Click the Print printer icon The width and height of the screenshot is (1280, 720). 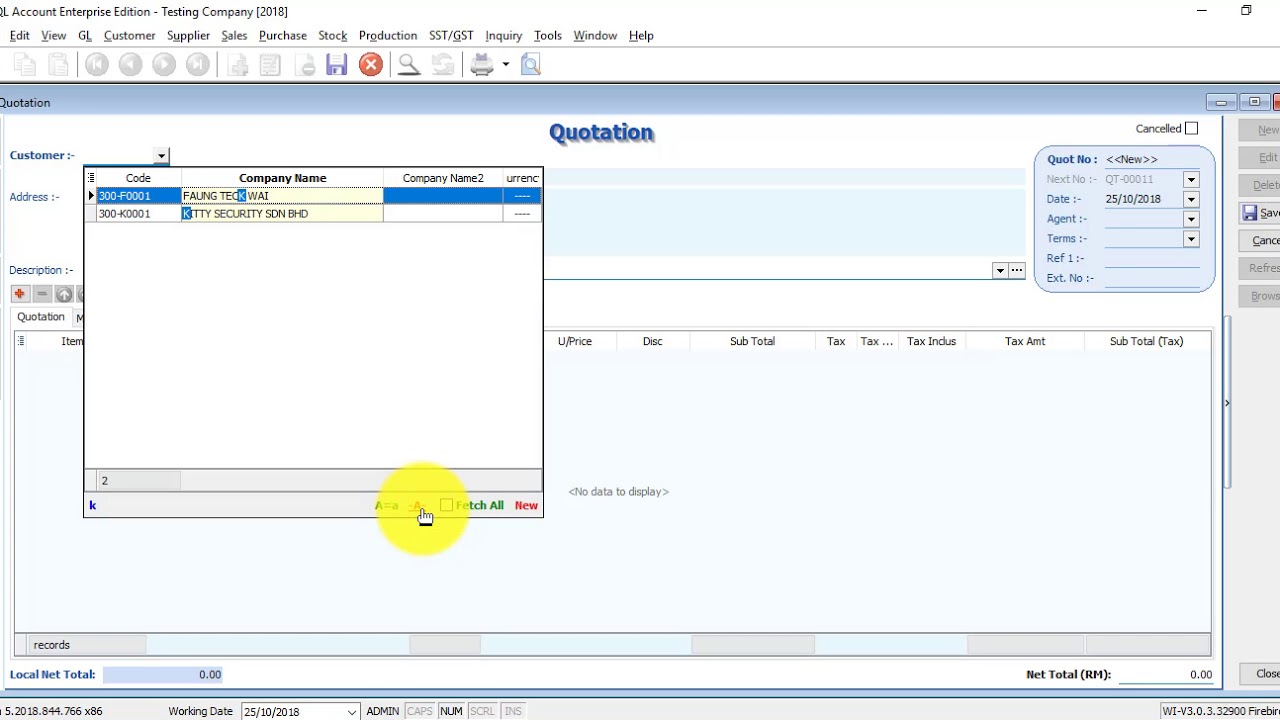(482, 65)
